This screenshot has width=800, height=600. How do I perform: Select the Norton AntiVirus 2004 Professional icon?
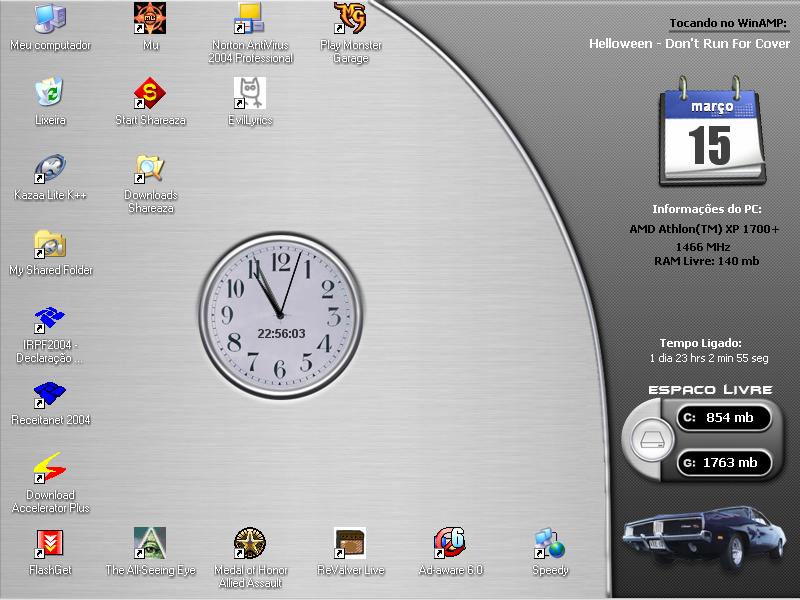[x=250, y=19]
